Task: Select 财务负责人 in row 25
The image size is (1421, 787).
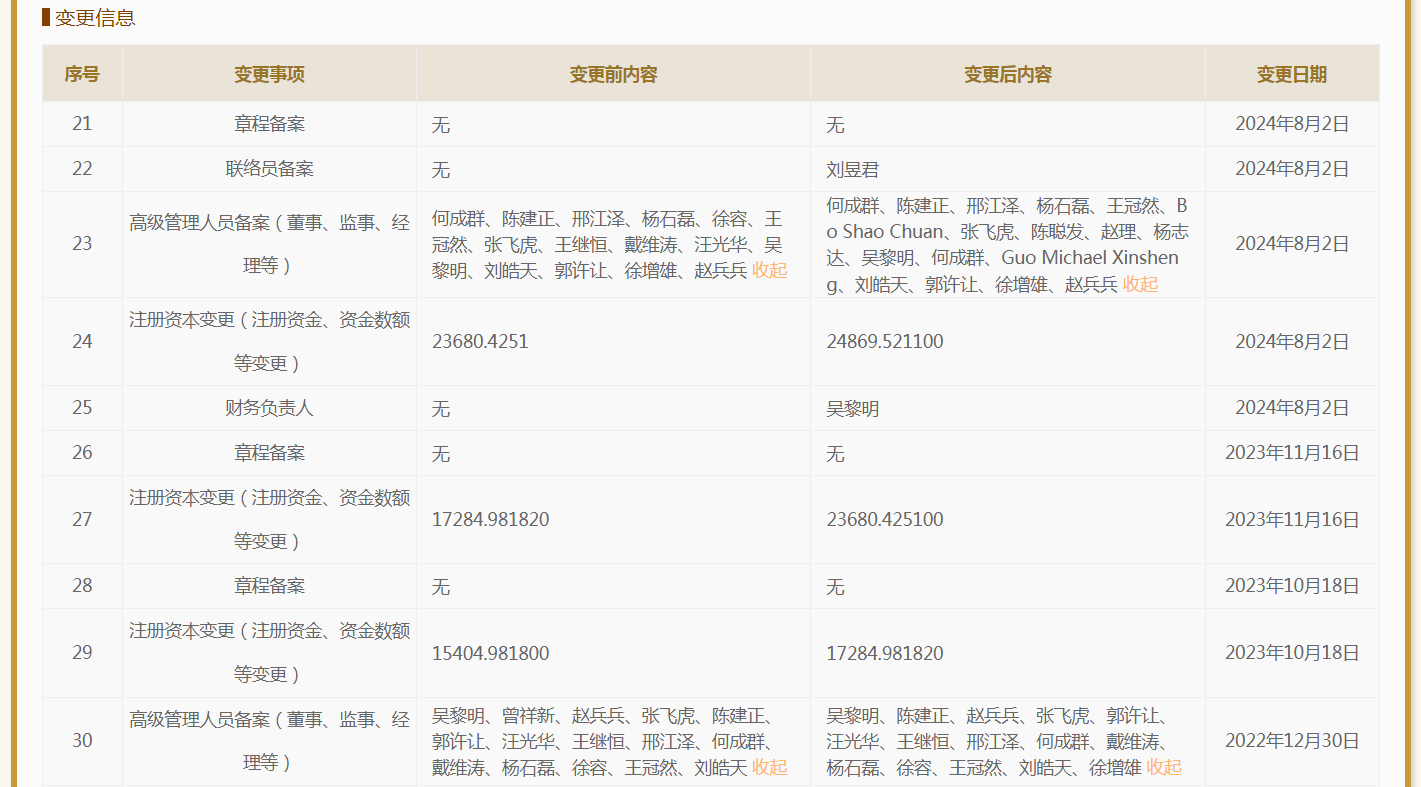Action: point(269,408)
